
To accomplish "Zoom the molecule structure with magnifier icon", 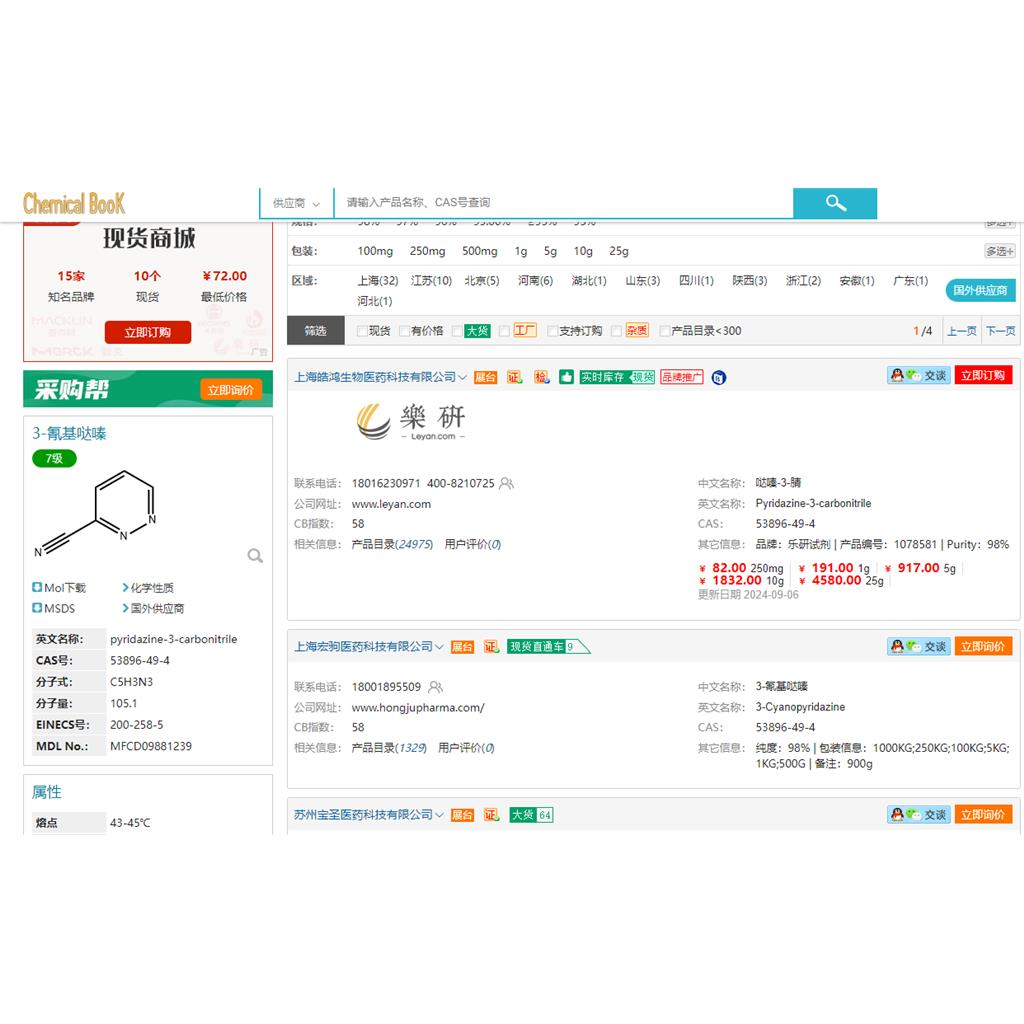I will (x=255, y=556).
